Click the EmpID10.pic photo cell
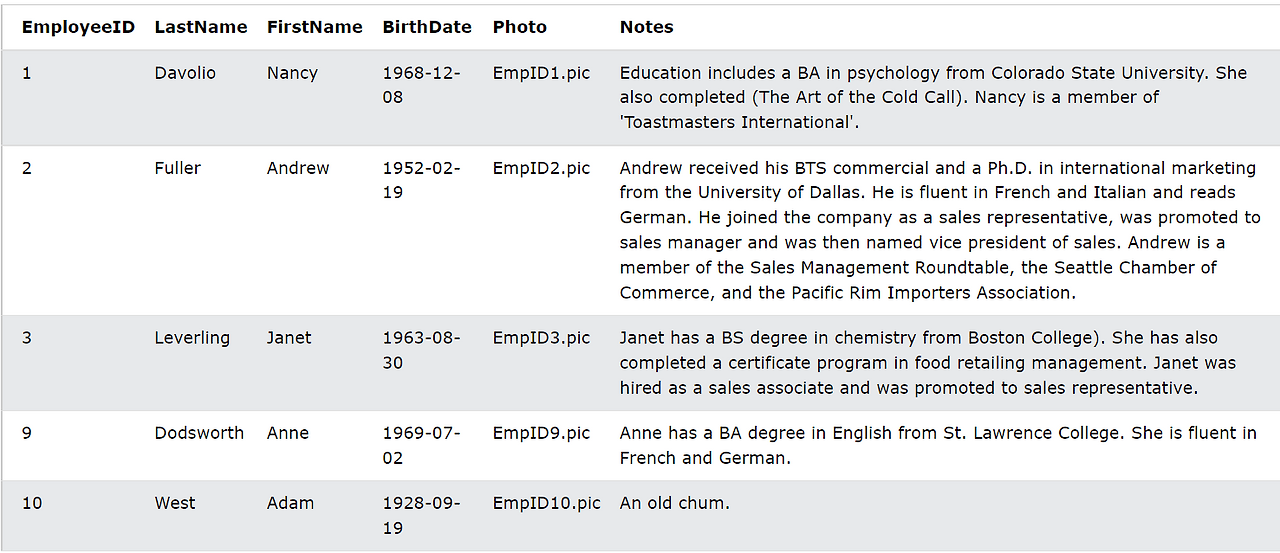 pyautogui.click(x=546, y=503)
